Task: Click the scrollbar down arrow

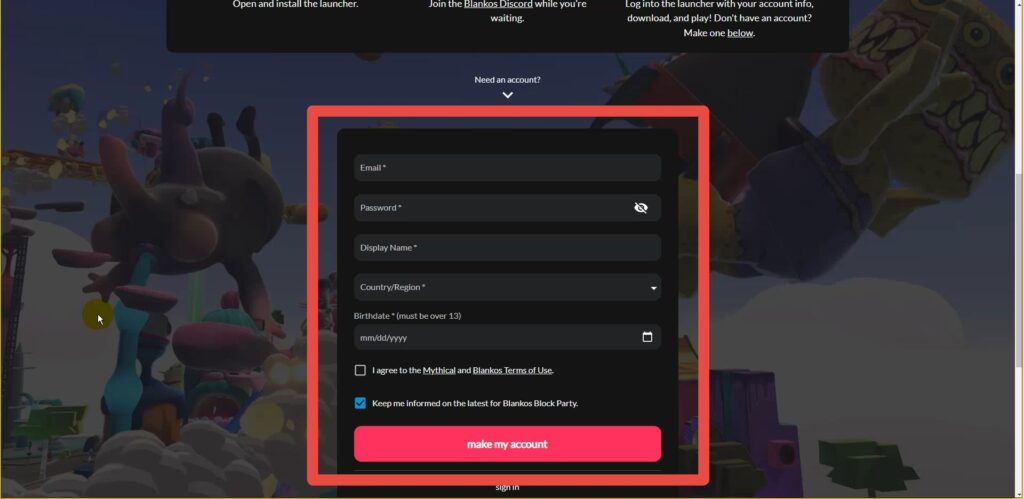Action: [x=1019, y=492]
